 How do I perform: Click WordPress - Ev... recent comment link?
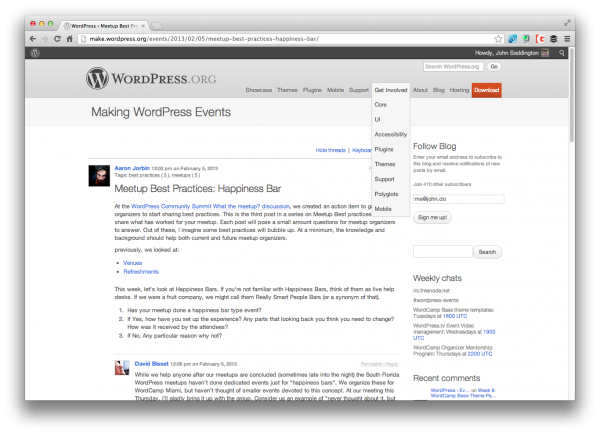coord(448,390)
